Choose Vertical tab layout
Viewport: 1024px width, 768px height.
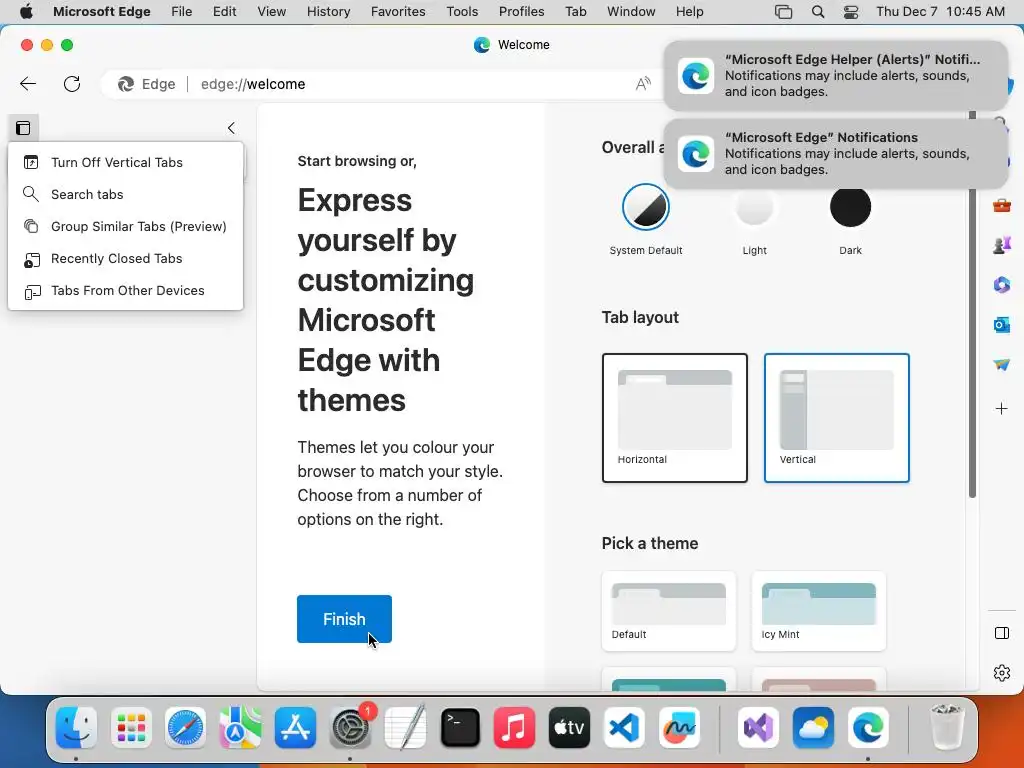(x=837, y=418)
